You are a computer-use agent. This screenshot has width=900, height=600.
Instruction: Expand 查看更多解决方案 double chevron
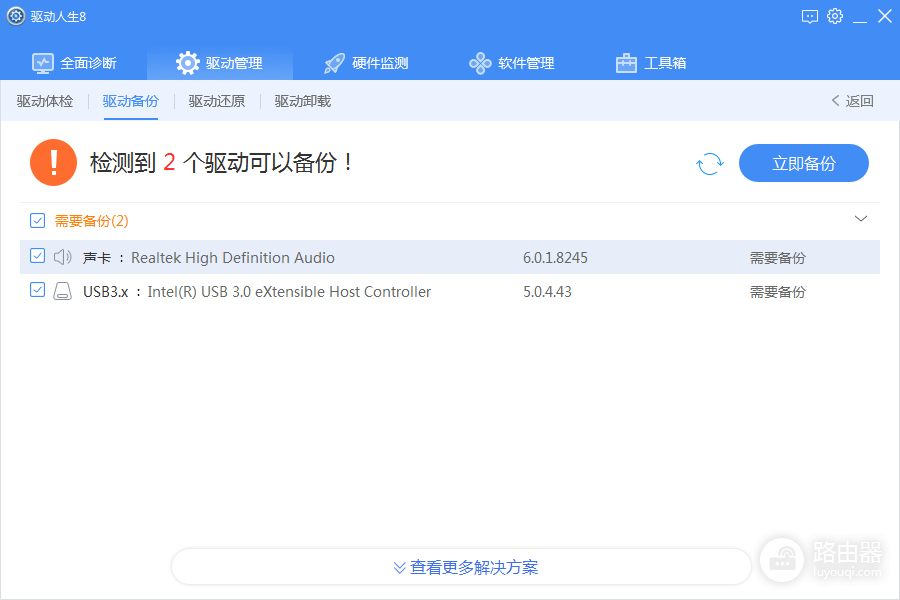[399, 568]
